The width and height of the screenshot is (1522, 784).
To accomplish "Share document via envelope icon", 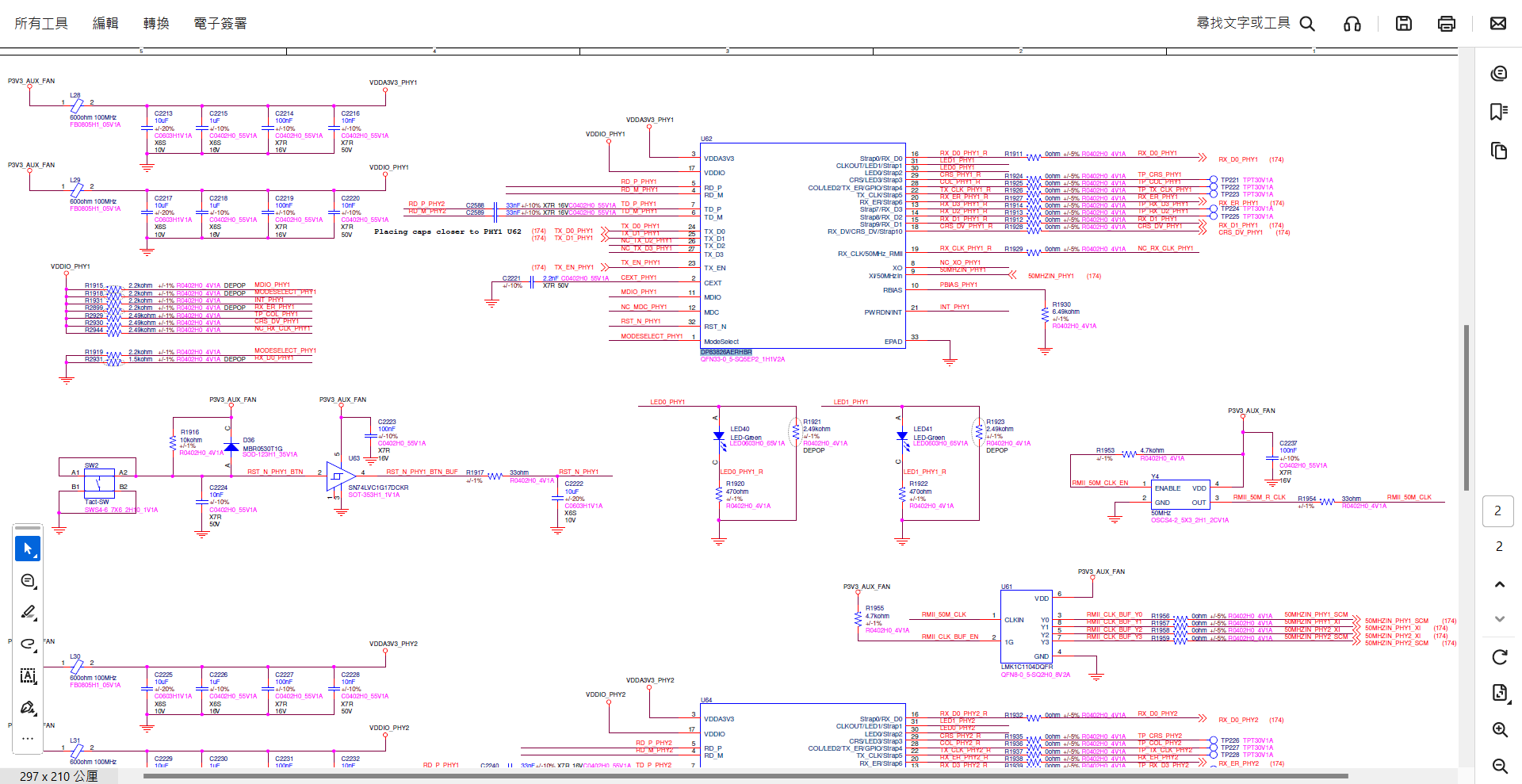I will click(1498, 24).
